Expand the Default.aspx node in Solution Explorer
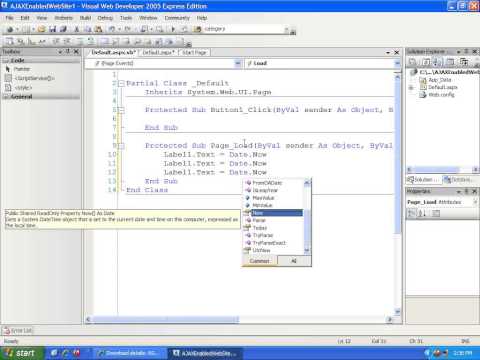The width and height of the screenshot is (480, 360). [x=411, y=88]
